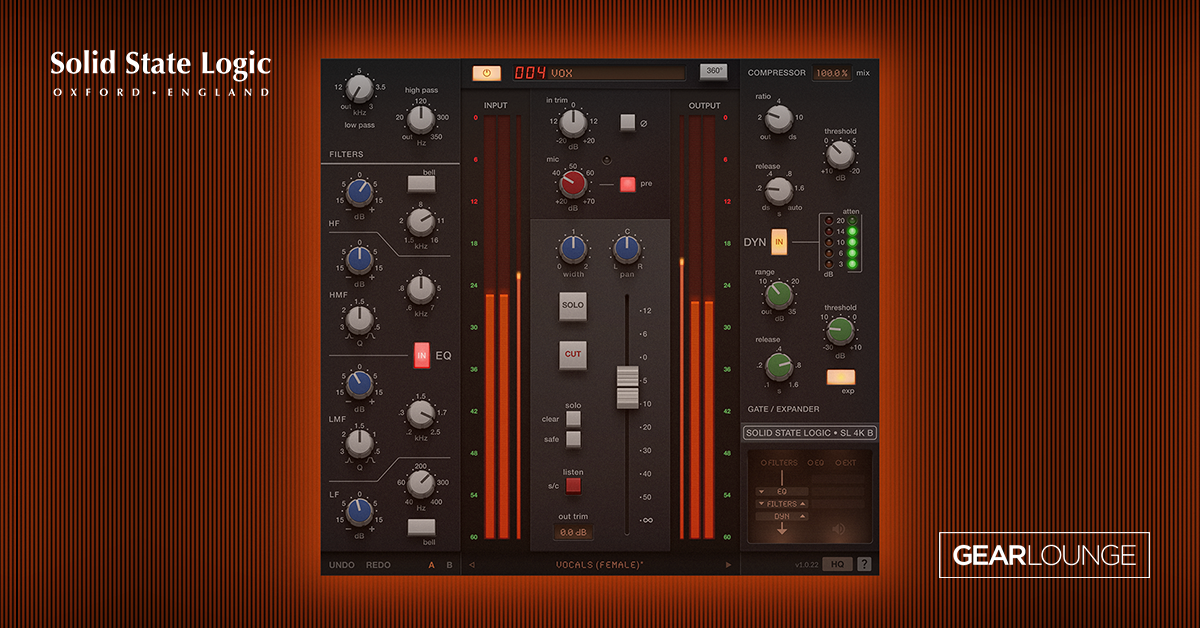
Task: Open help via the ? icon
Action: pyautogui.click(x=866, y=562)
